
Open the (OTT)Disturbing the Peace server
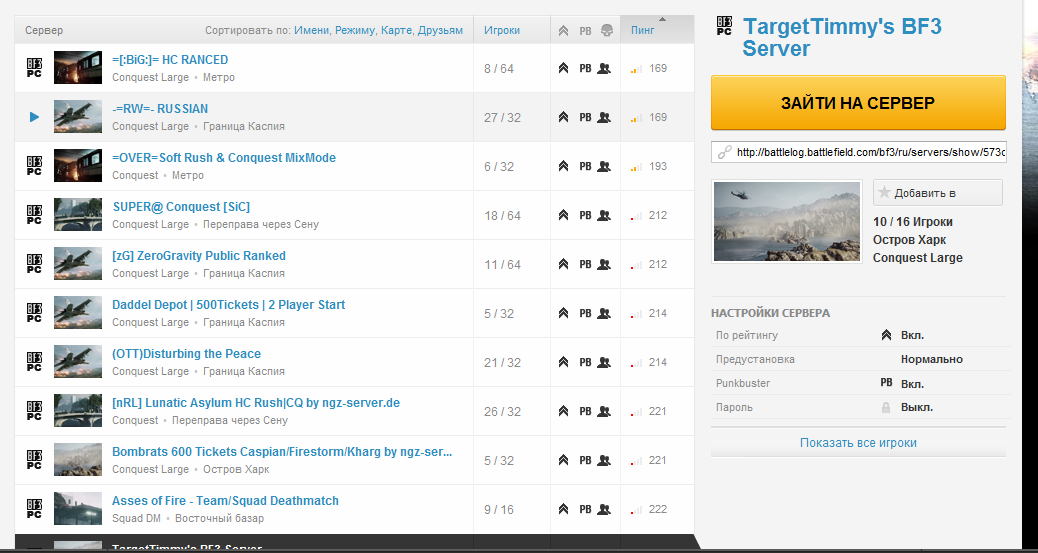point(186,354)
